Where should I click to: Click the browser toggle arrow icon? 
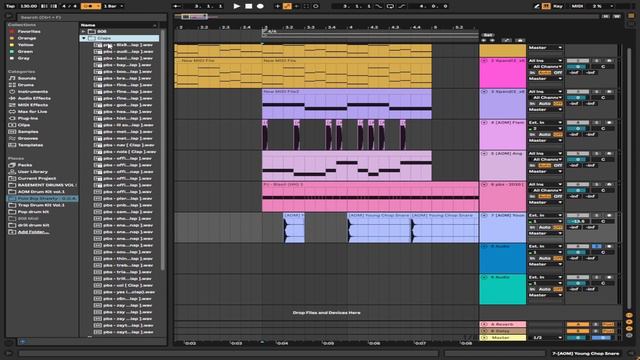pos(9,16)
